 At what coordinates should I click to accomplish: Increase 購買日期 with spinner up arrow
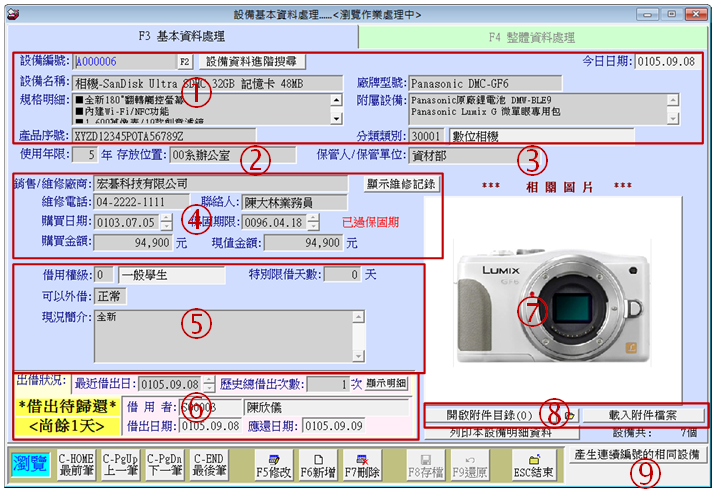[167, 218]
